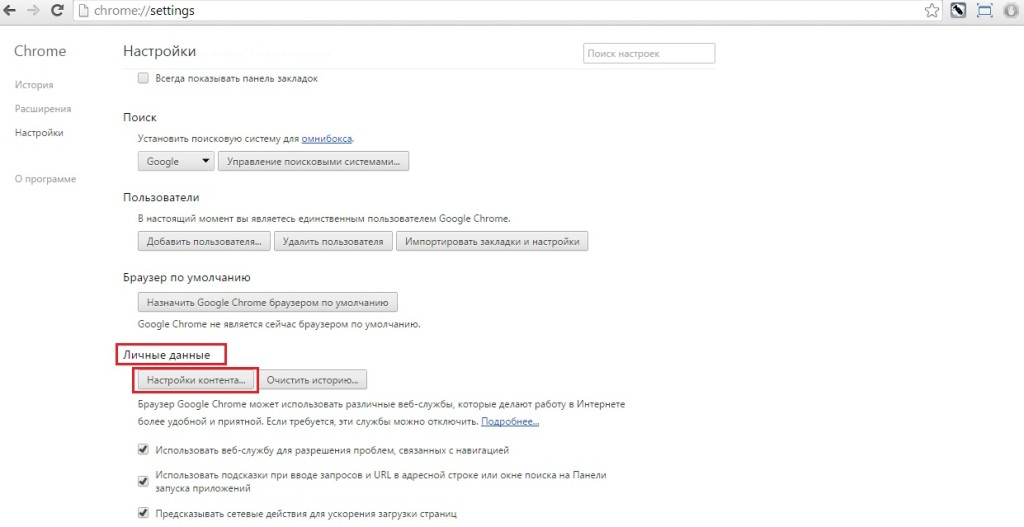Uncheck search suggestions in address bar option
Image resolution: width=1024 pixels, height=527 pixels.
pyautogui.click(x=143, y=481)
